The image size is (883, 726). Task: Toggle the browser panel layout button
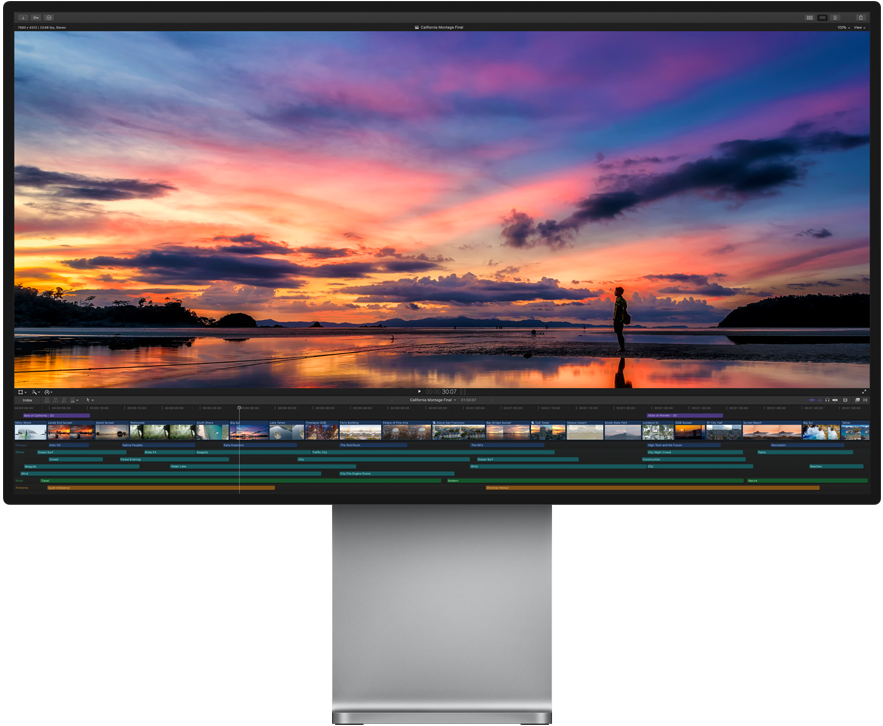point(809,18)
